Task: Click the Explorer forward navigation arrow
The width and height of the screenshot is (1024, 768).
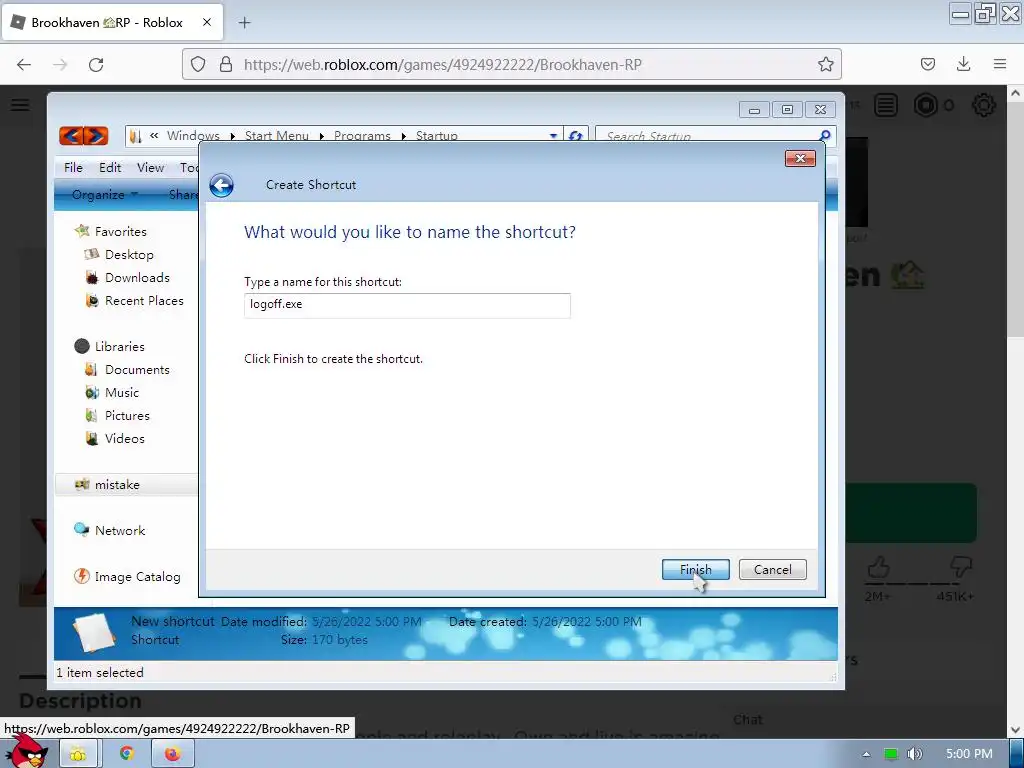Action: click(96, 136)
